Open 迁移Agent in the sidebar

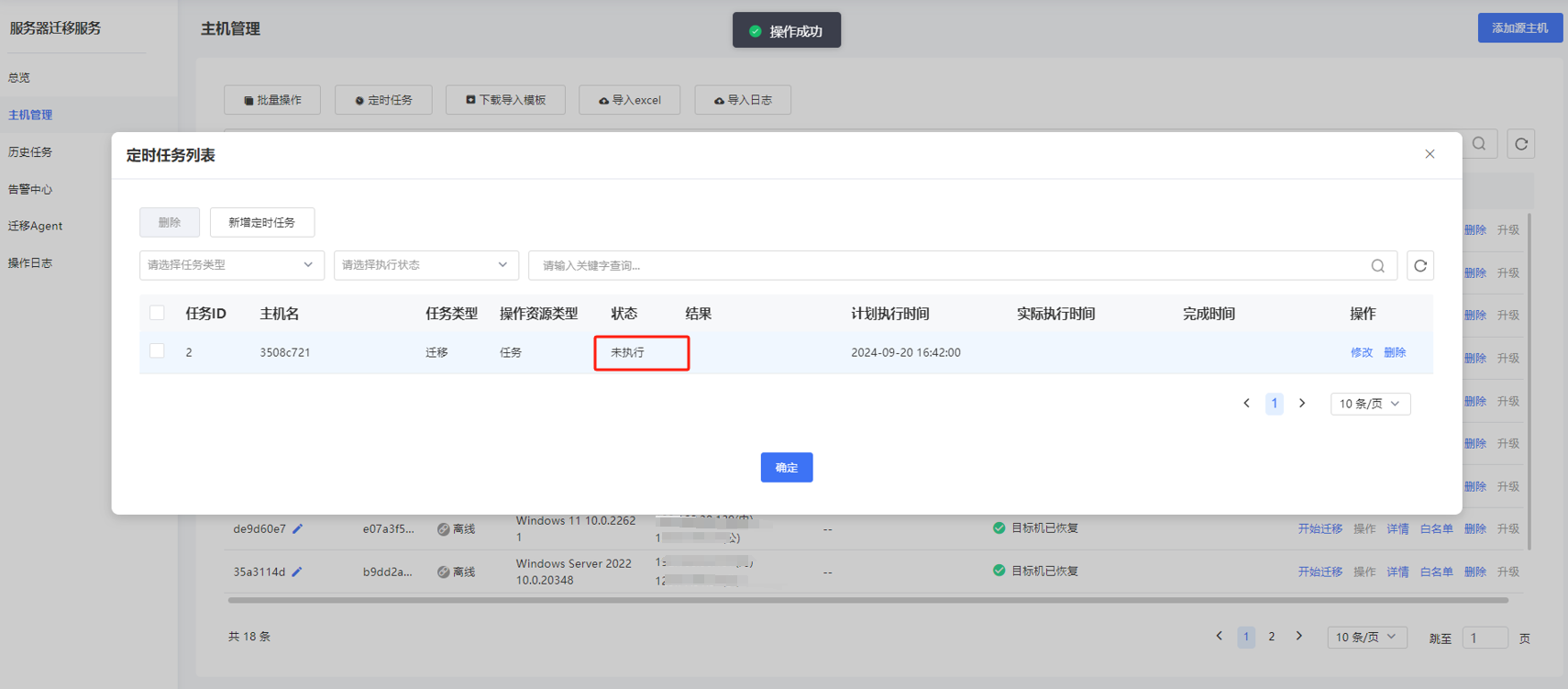point(36,226)
